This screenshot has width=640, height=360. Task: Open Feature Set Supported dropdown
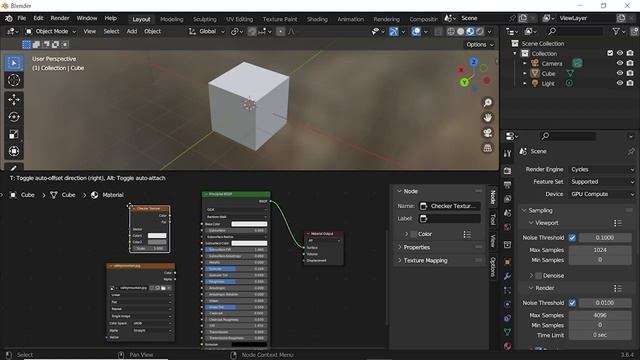(x=602, y=182)
